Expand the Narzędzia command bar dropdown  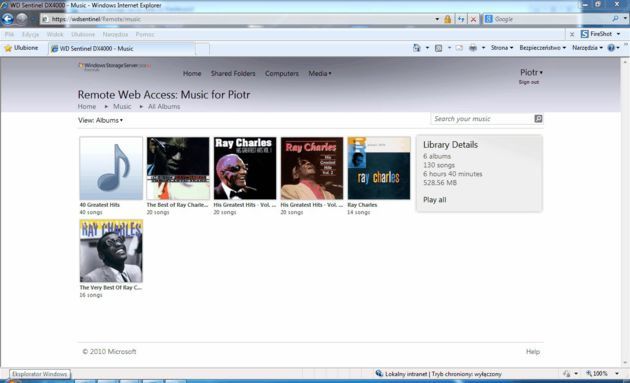587,48
